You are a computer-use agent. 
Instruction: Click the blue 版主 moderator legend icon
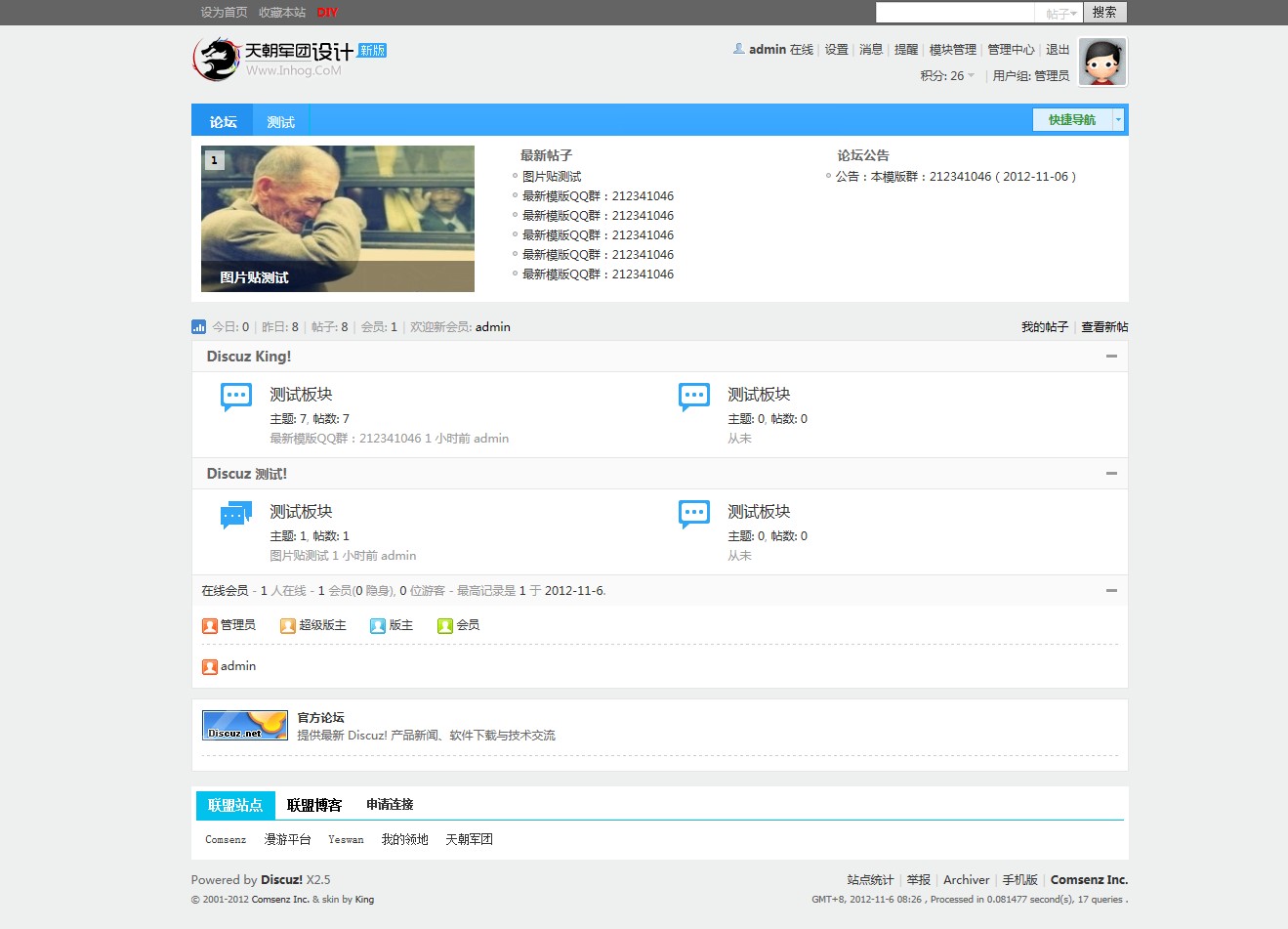click(378, 626)
